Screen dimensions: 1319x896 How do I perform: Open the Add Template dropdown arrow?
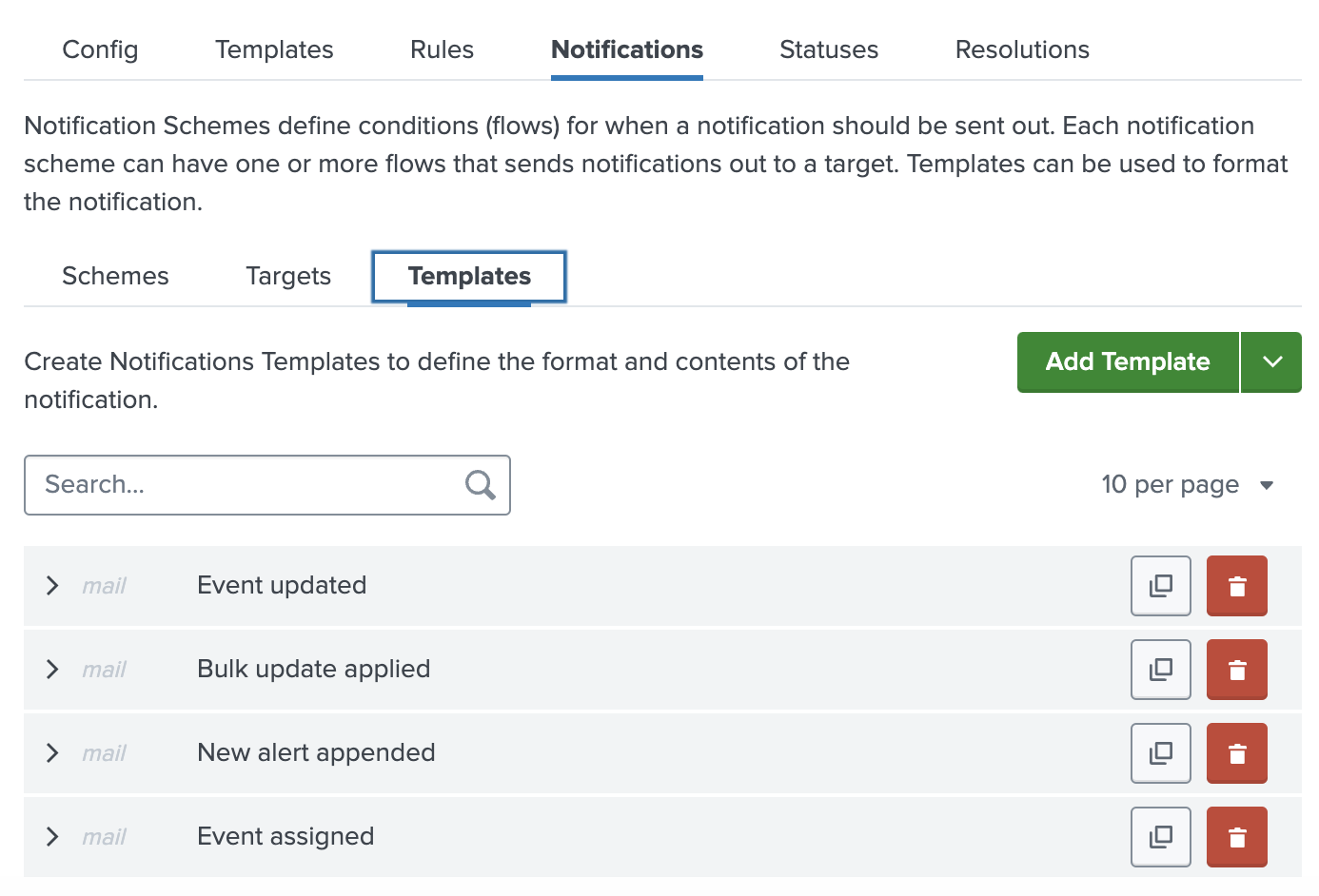pyautogui.click(x=1270, y=362)
